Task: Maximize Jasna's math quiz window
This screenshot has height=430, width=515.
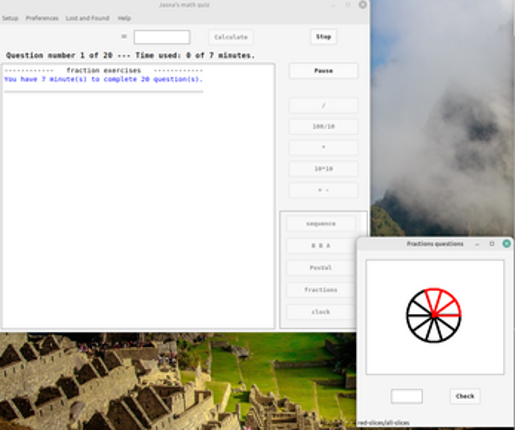Action: pos(348,5)
